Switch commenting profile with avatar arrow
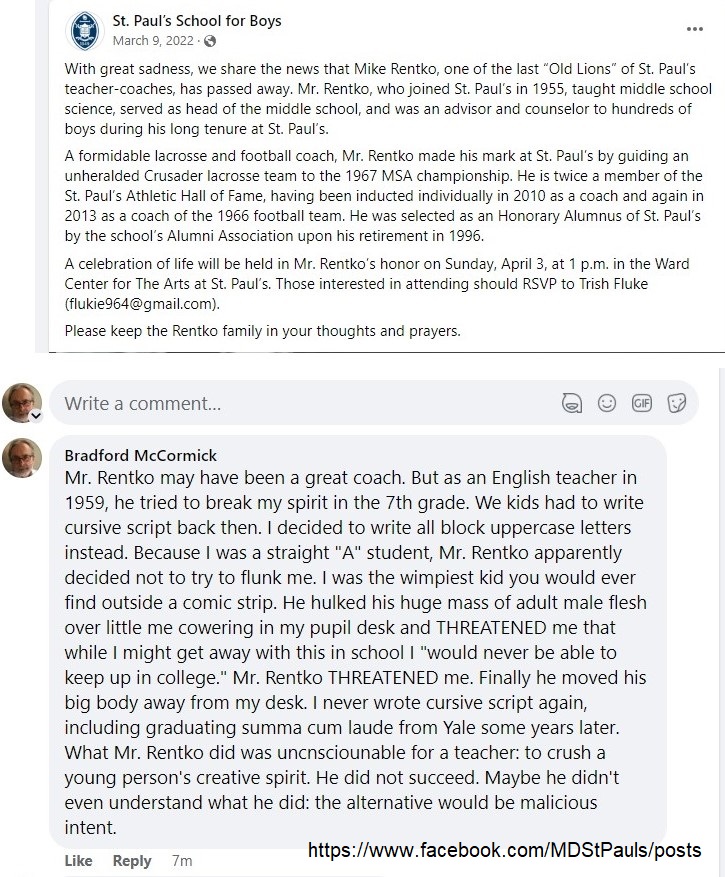Viewport: 725px width, 877px height. tap(36, 416)
